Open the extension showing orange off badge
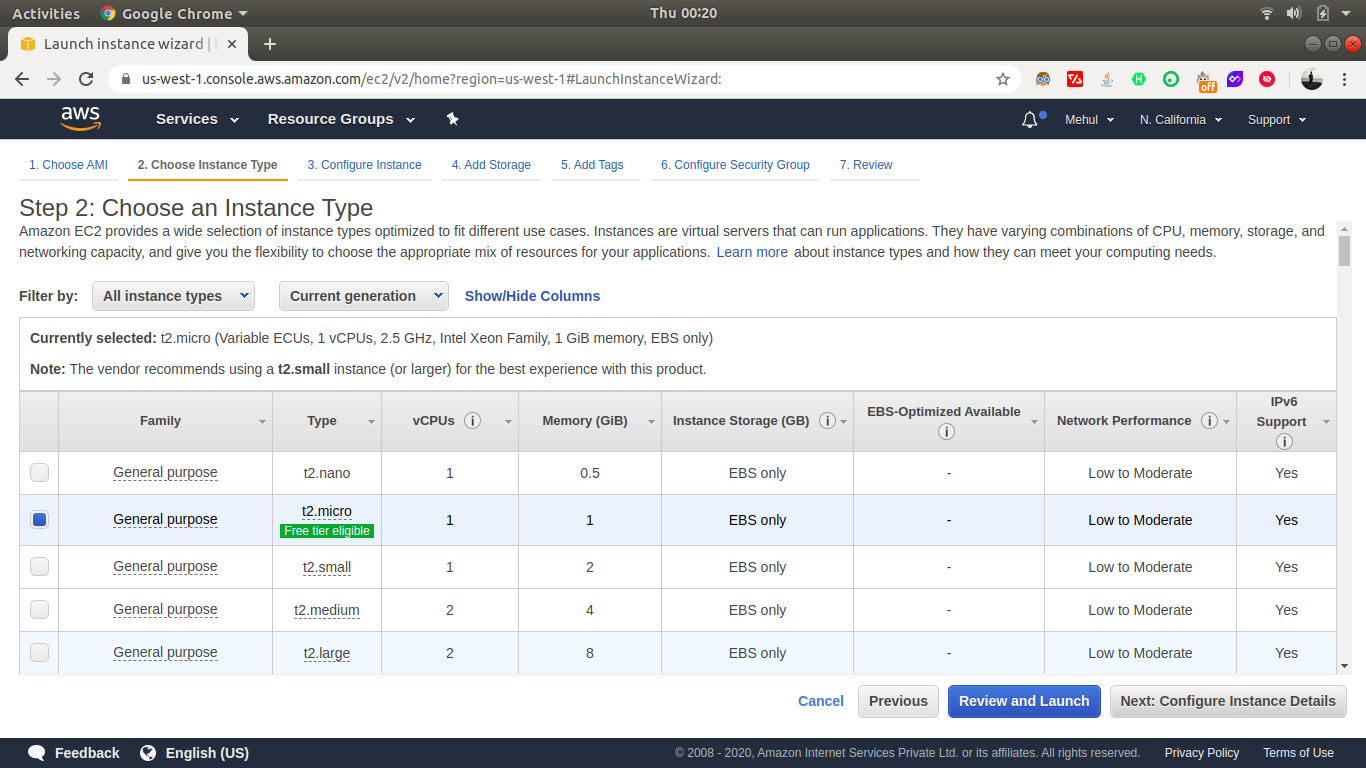1366x768 pixels. (x=1206, y=81)
